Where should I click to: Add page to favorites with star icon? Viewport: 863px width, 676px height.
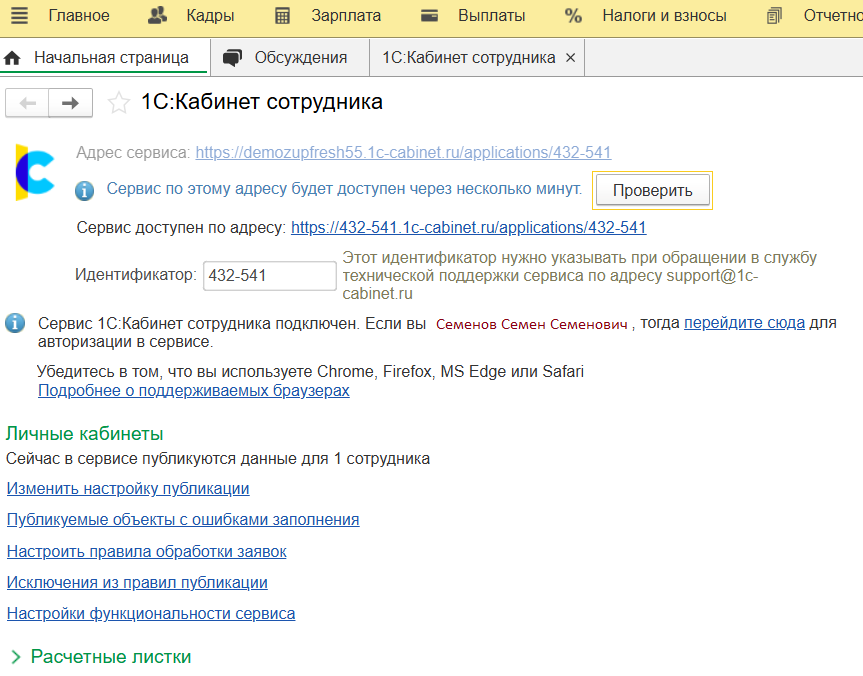[118, 103]
